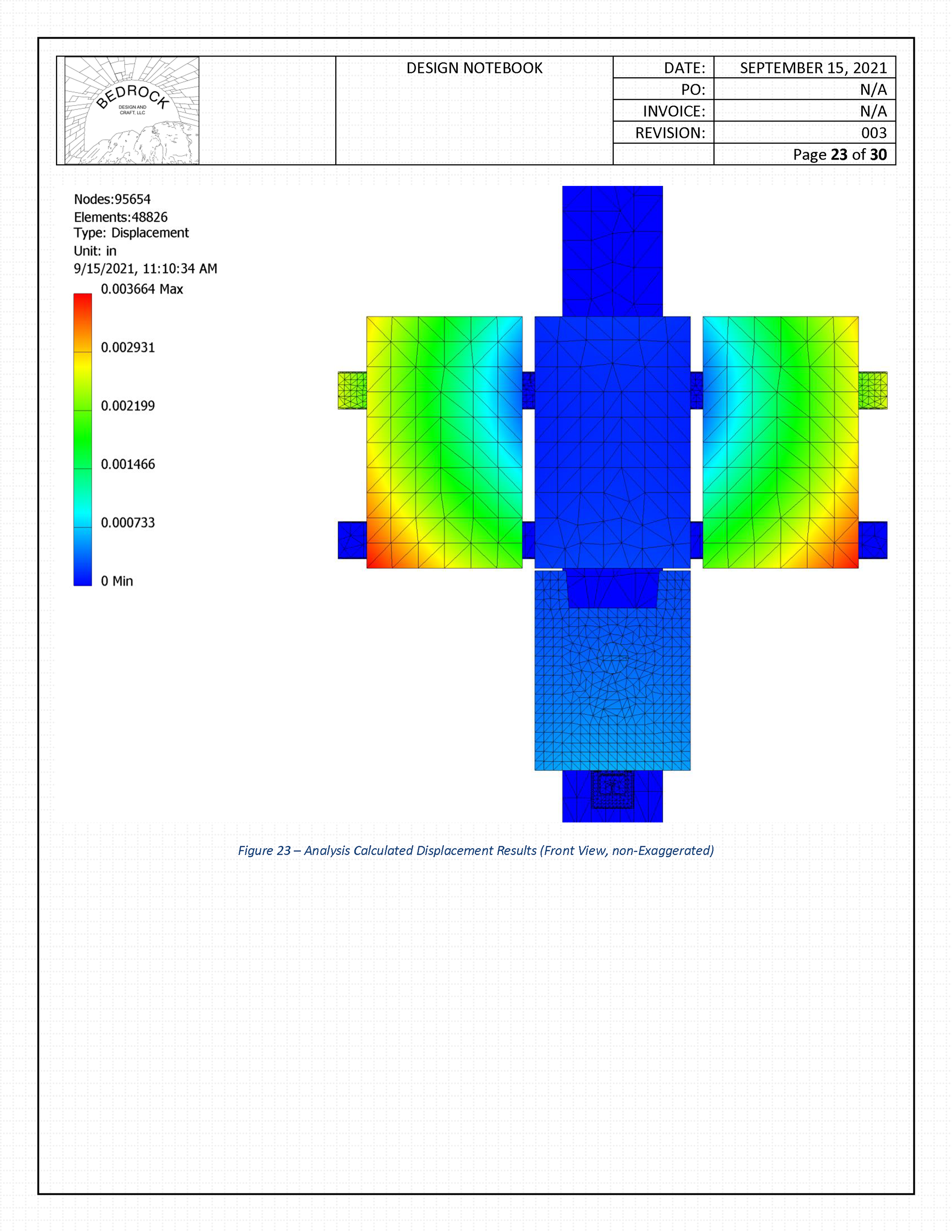Select the DESIGN NOTEBOOK title text

(474, 68)
